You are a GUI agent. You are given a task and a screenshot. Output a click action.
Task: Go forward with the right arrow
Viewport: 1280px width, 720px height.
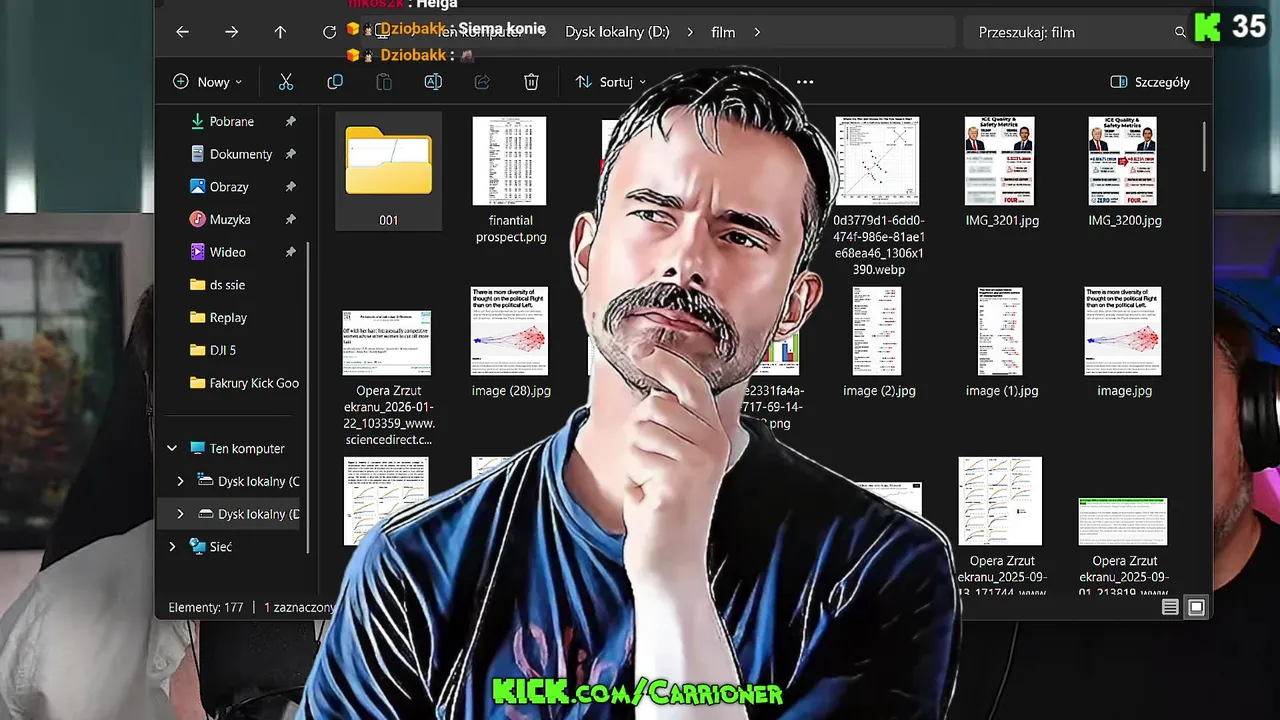pyautogui.click(x=232, y=32)
